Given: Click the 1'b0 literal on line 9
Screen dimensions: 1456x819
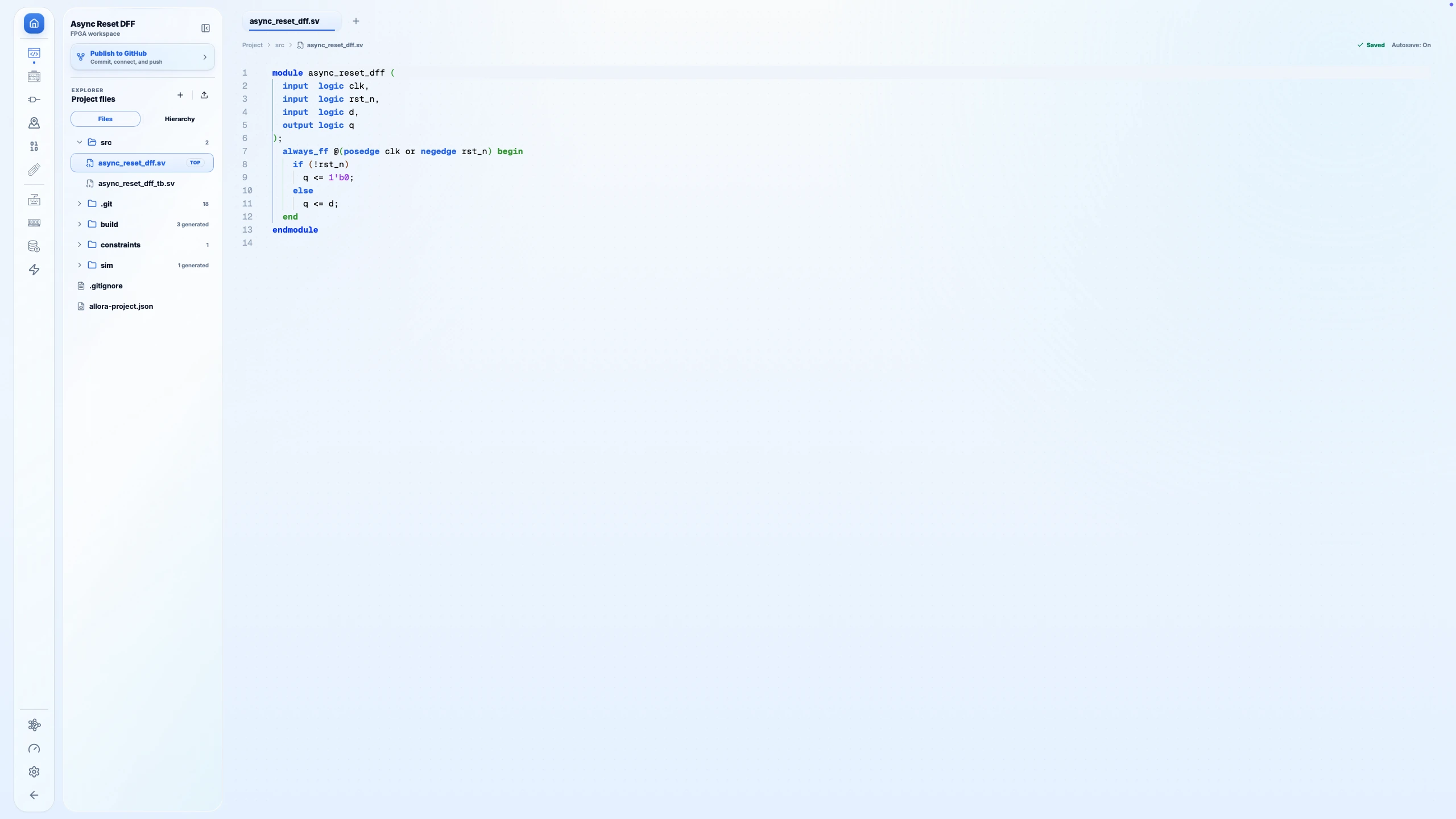Looking at the screenshot, I should coord(339,177).
